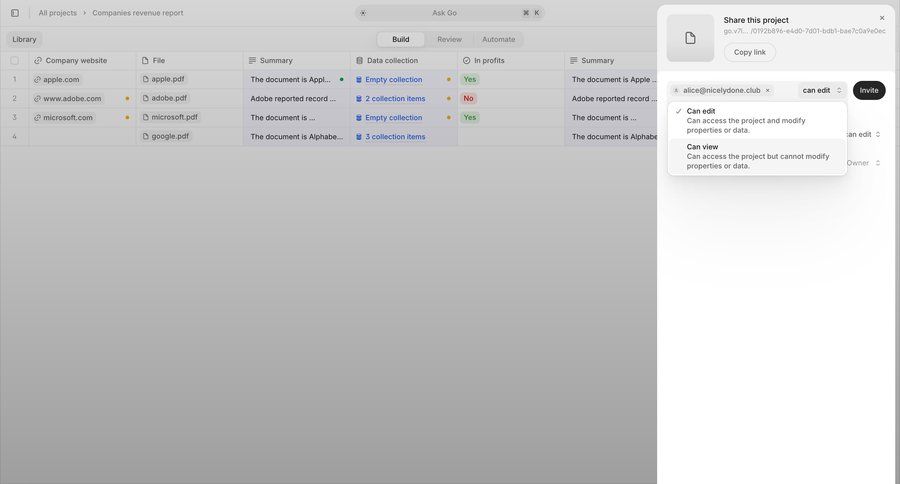This screenshot has height=484, width=900.
Task: Click the link icon in Company website header
Action: 38,60
